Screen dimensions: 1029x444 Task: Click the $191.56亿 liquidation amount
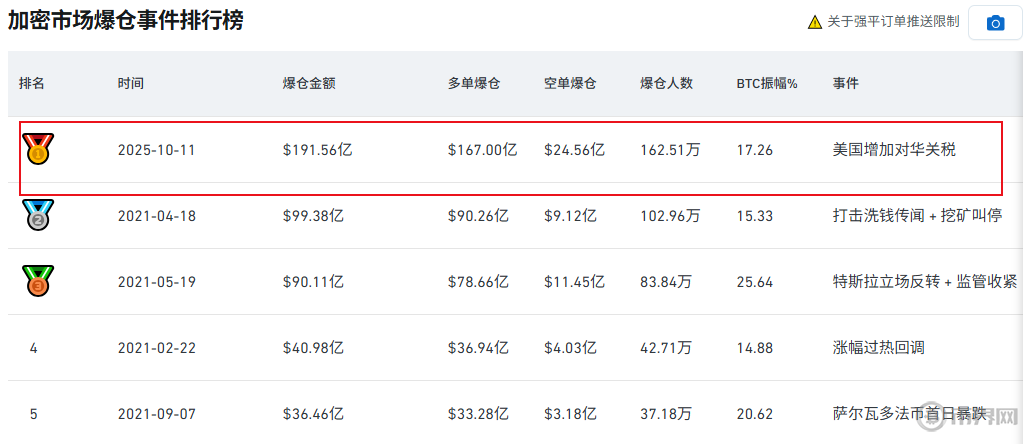tap(317, 150)
